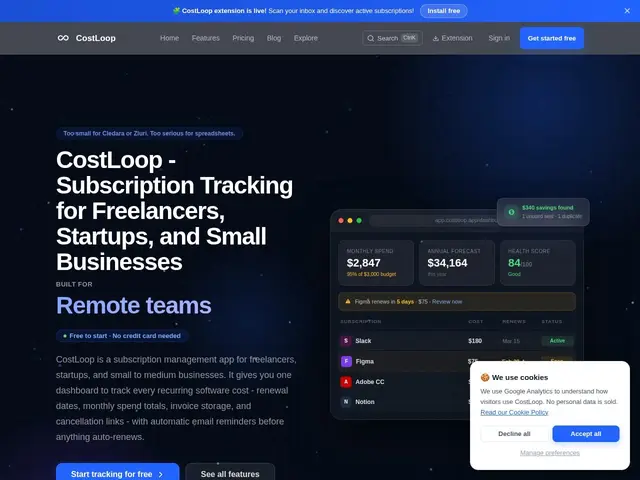Click the Health Score 84 card
The height and width of the screenshot is (480, 640).
click(x=538, y=262)
